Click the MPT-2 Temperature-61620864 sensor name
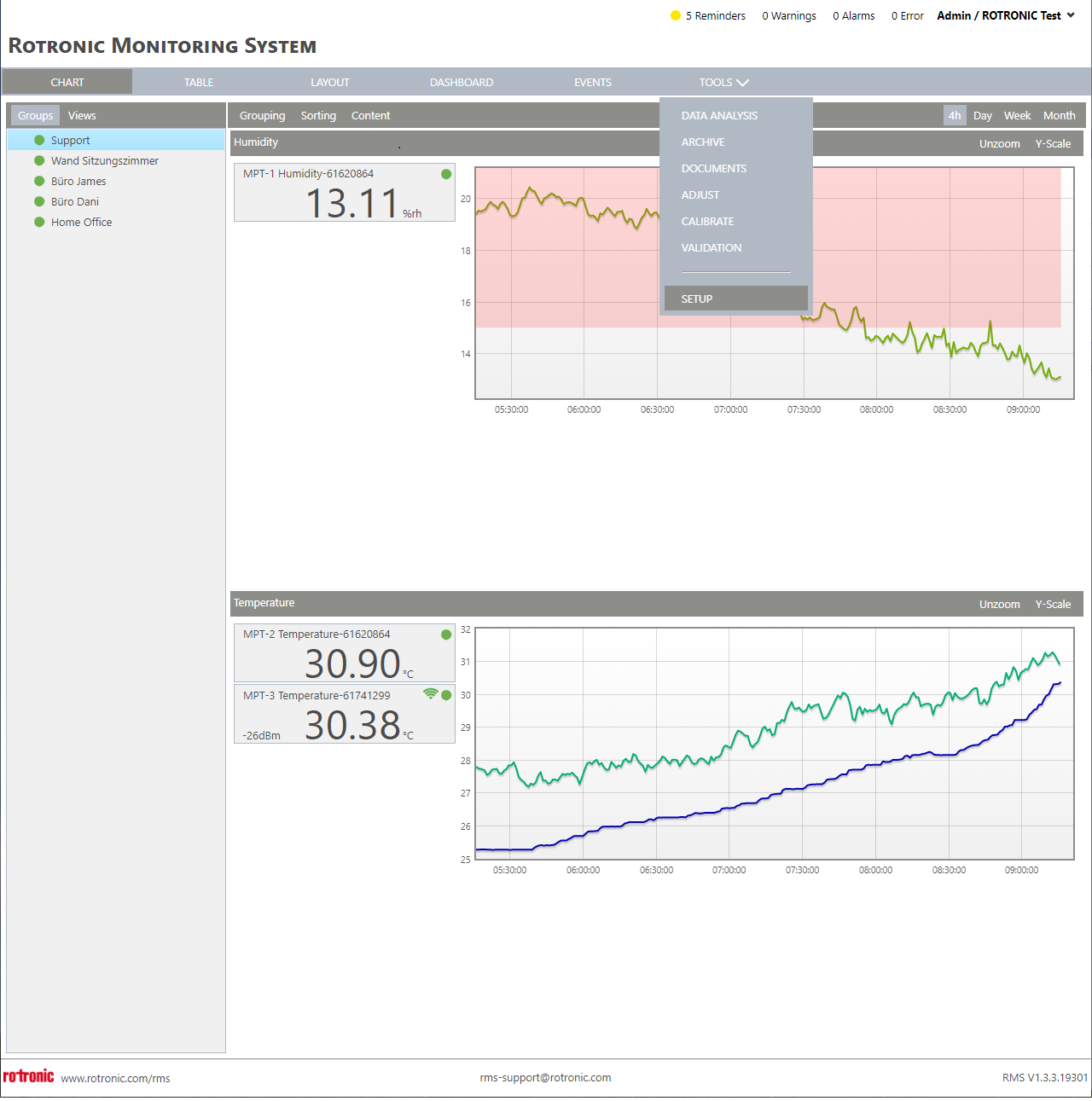1092x1101 pixels. [x=317, y=635]
